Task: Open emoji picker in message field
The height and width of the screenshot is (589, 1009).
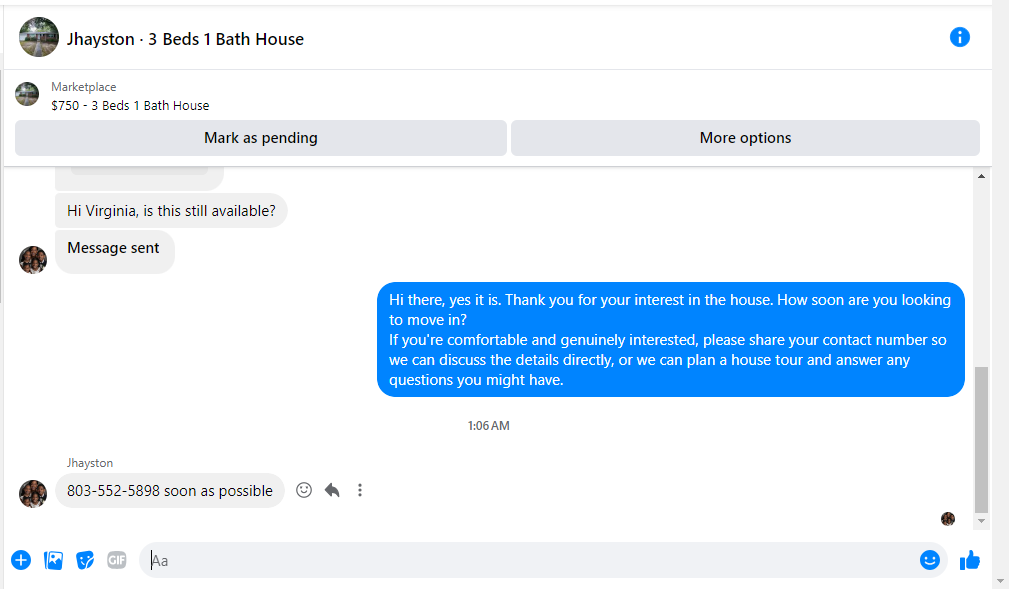Action: [929, 560]
